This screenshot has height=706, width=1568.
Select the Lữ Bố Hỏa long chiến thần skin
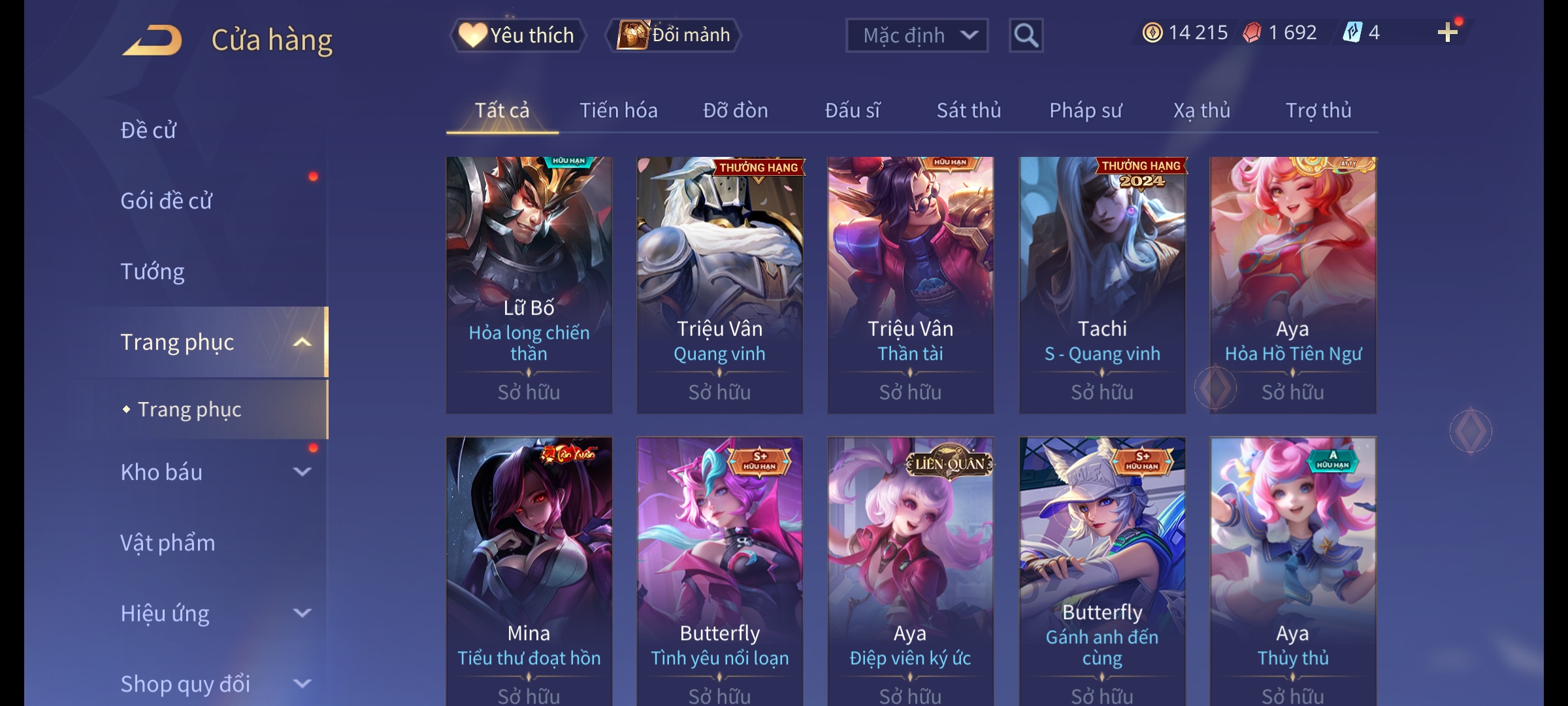click(529, 285)
